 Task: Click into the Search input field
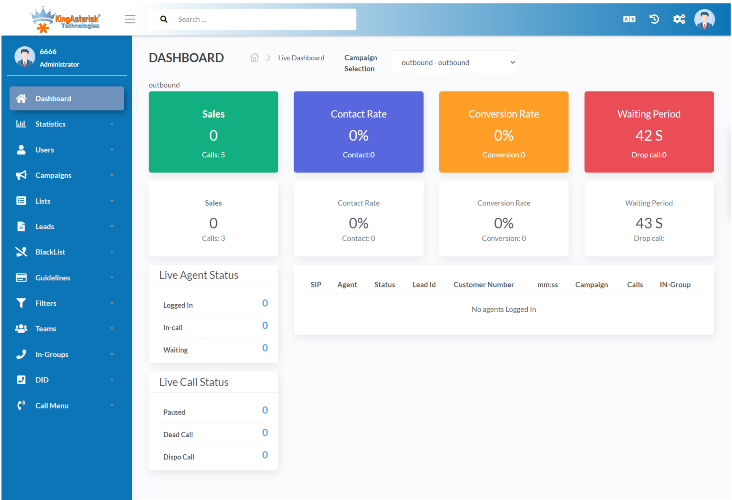point(260,19)
